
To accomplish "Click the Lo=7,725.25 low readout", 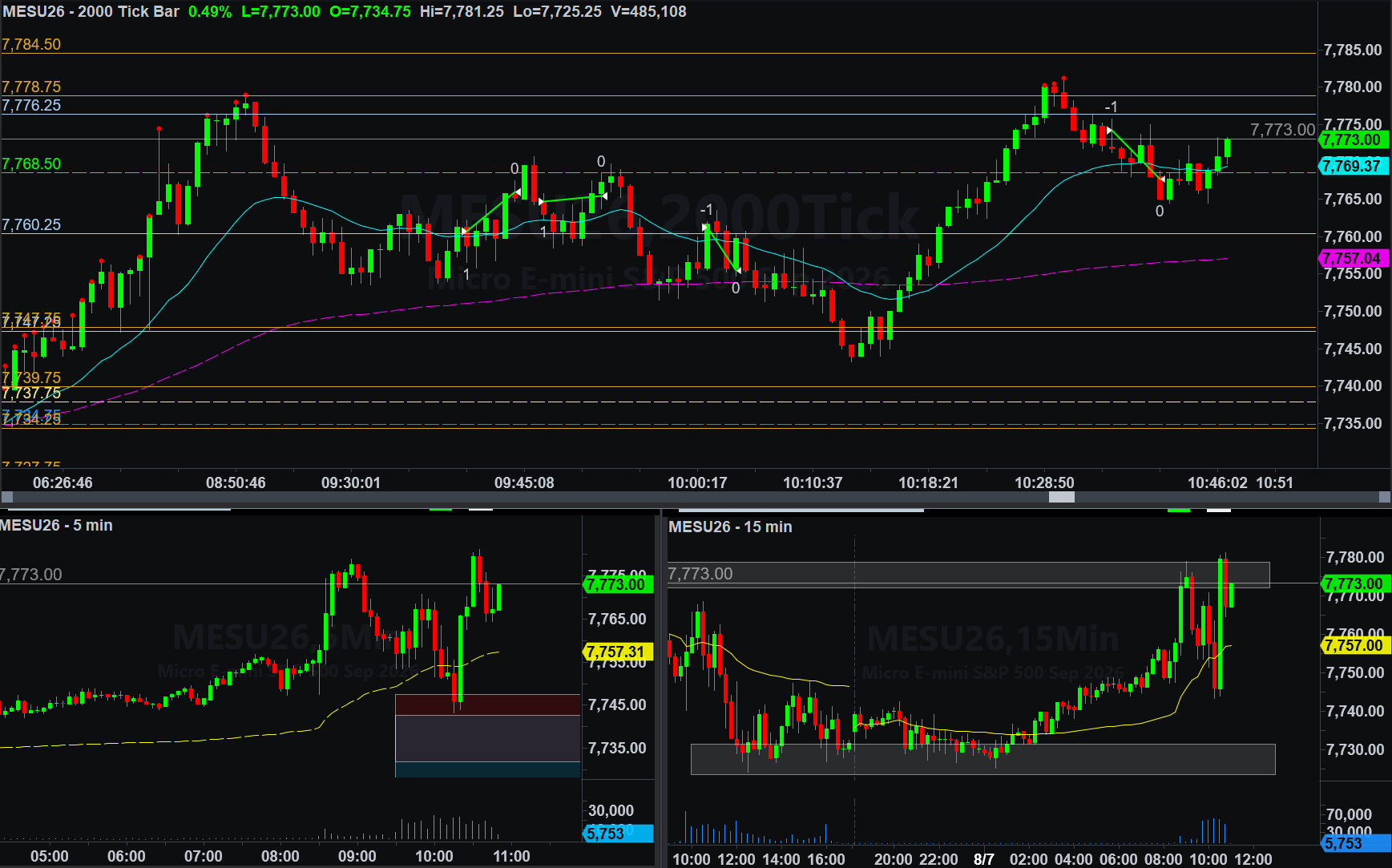I will [x=558, y=12].
